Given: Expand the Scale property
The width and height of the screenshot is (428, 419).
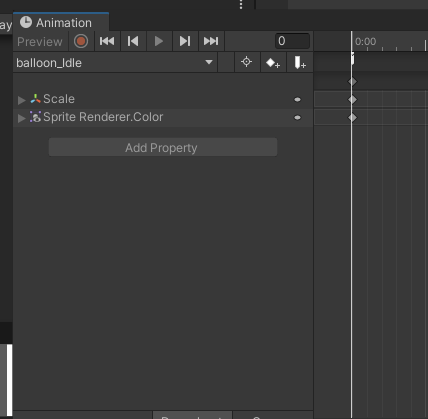Looking at the screenshot, I should (x=22, y=100).
